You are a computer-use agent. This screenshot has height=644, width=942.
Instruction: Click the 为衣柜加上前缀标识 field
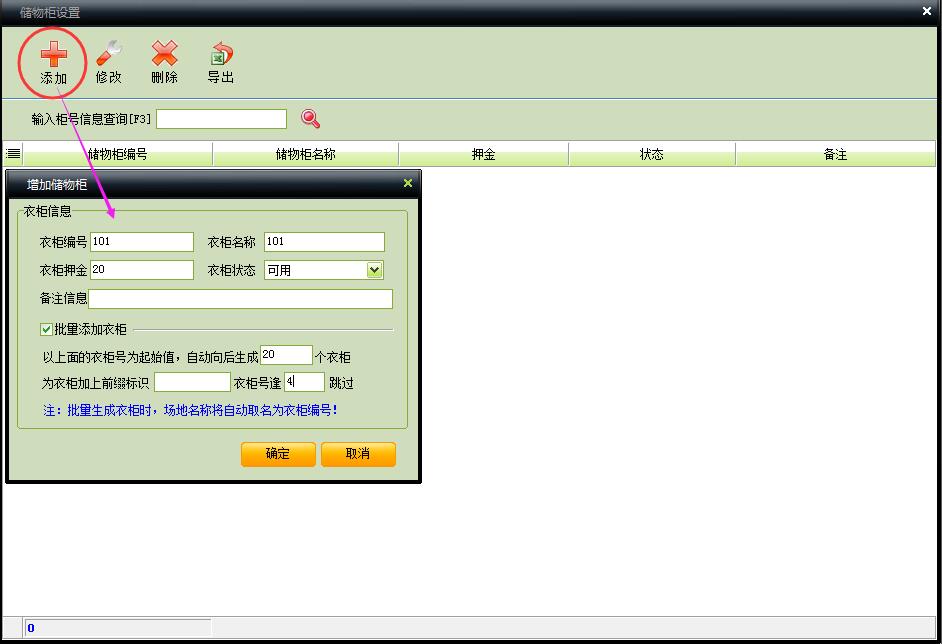click(x=192, y=382)
